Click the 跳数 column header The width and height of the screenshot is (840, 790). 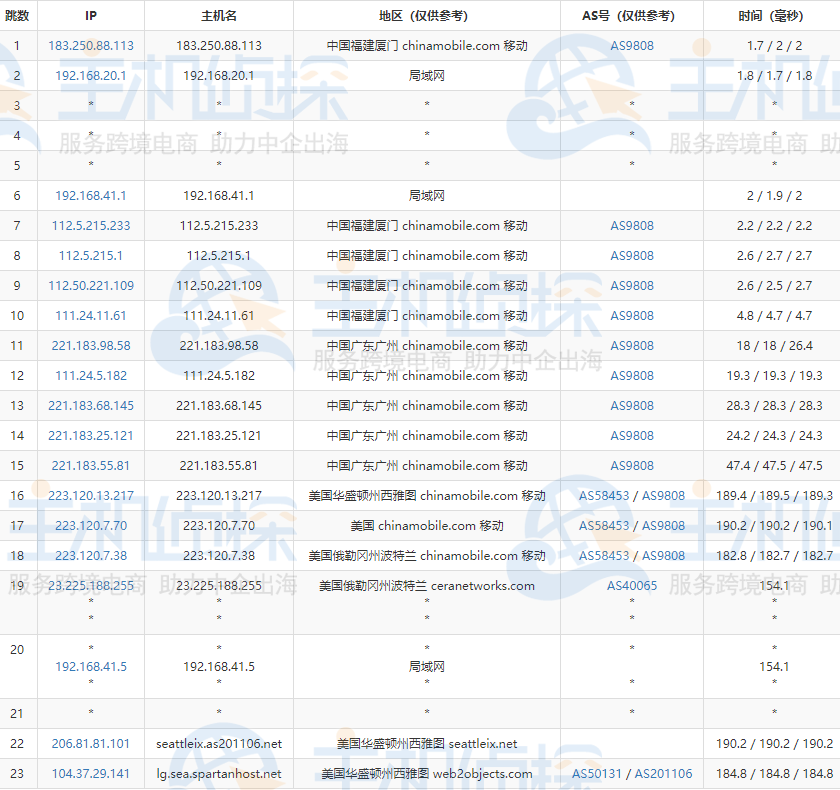pos(18,15)
